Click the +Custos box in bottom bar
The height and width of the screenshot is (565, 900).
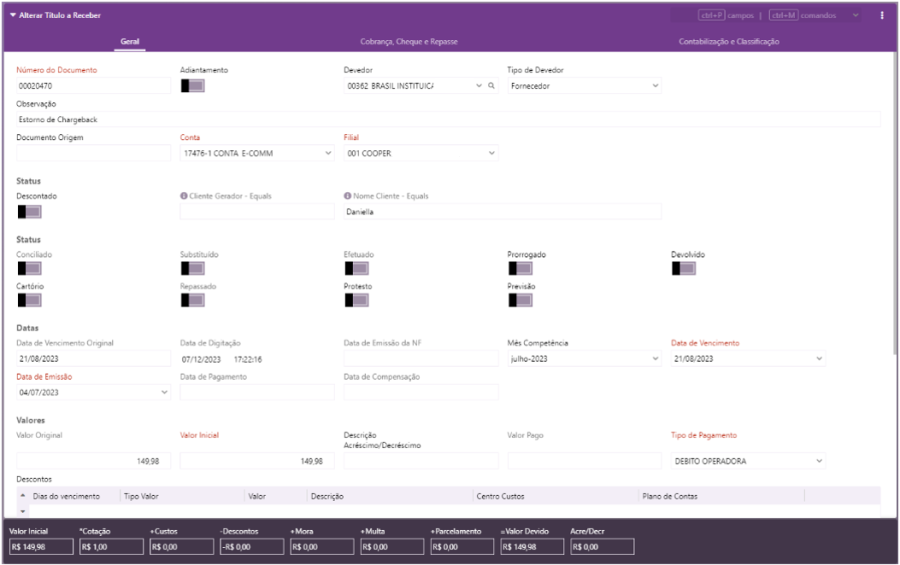click(181, 547)
